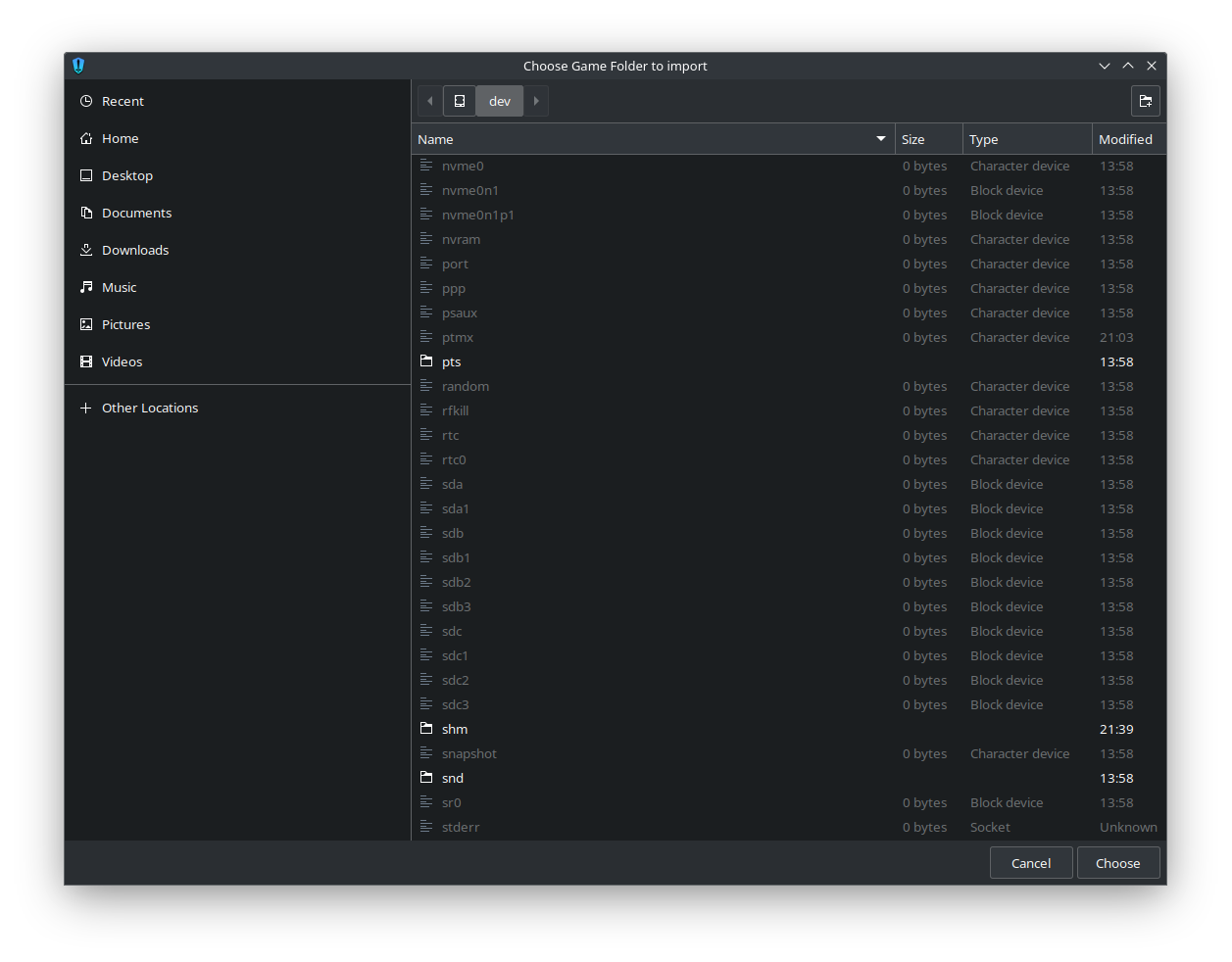Screen dimensions: 1232x962
Task: Open Recent files in the sidebar
Action: point(123,101)
